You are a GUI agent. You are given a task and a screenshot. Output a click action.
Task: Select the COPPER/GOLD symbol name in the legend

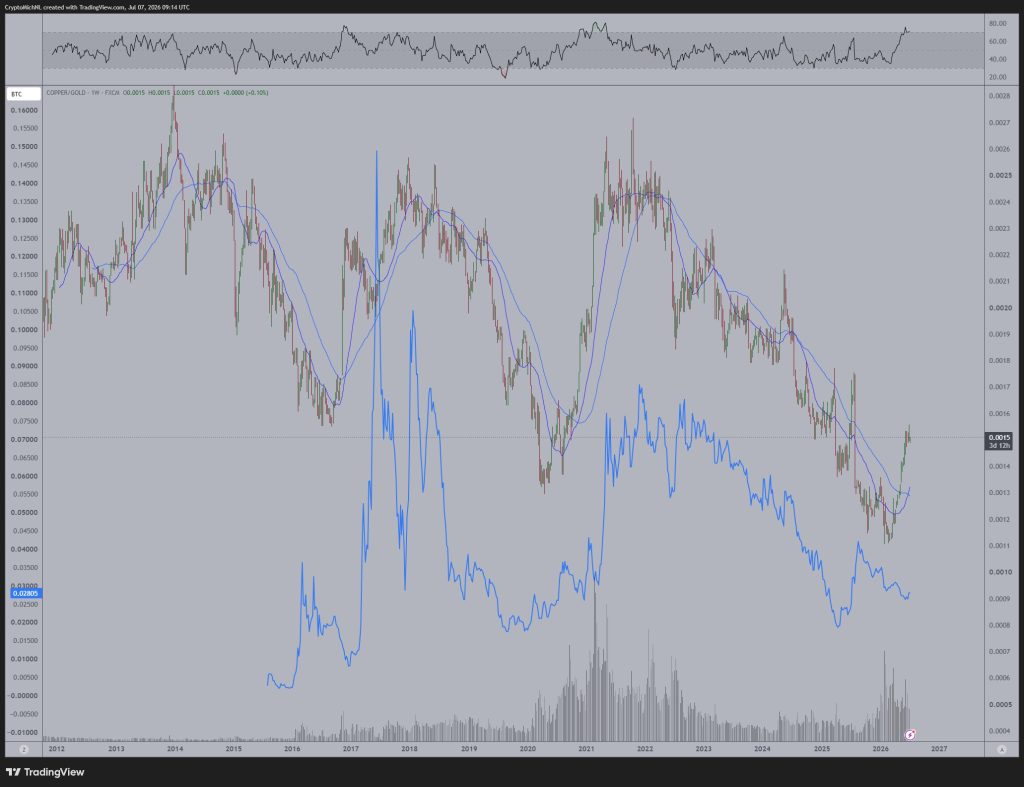[x=67, y=93]
